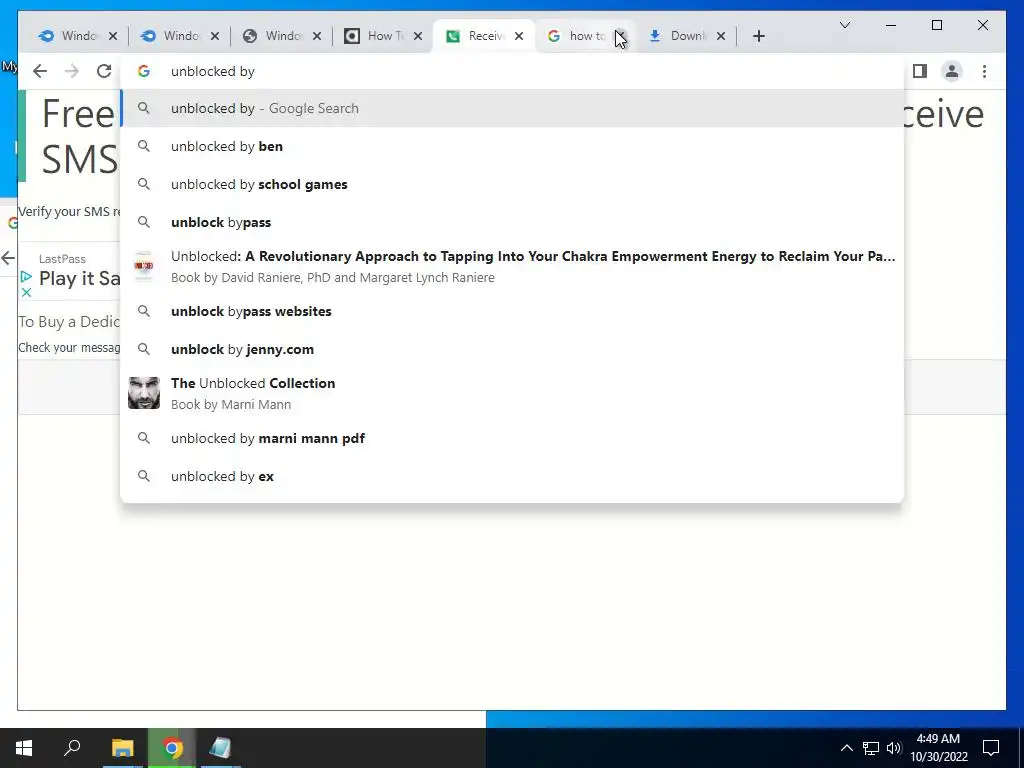This screenshot has width=1024, height=768.
Task: Click the AdChoices triangle icon
Action: coord(26,276)
